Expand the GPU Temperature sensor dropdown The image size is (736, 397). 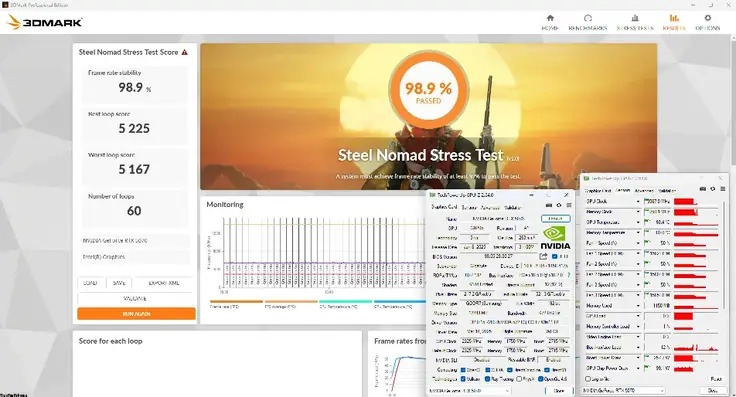[638, 222]
